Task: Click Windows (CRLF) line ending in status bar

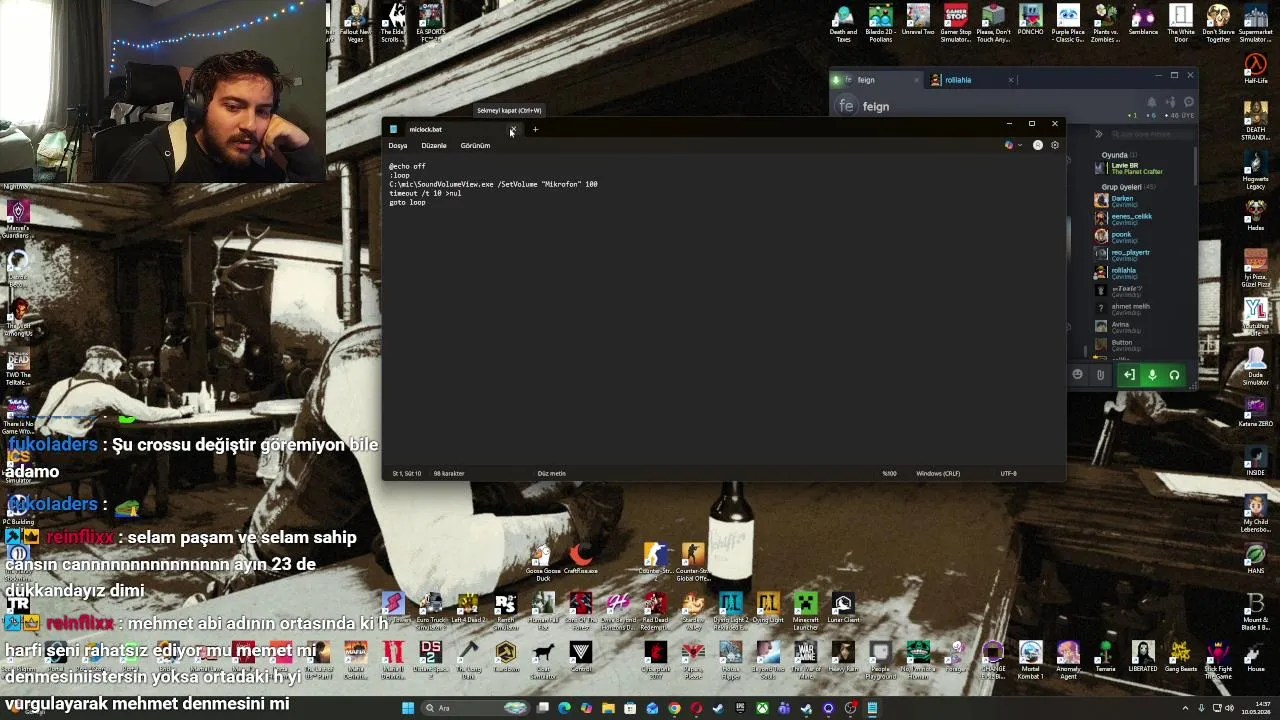Action: click(938, 473)
